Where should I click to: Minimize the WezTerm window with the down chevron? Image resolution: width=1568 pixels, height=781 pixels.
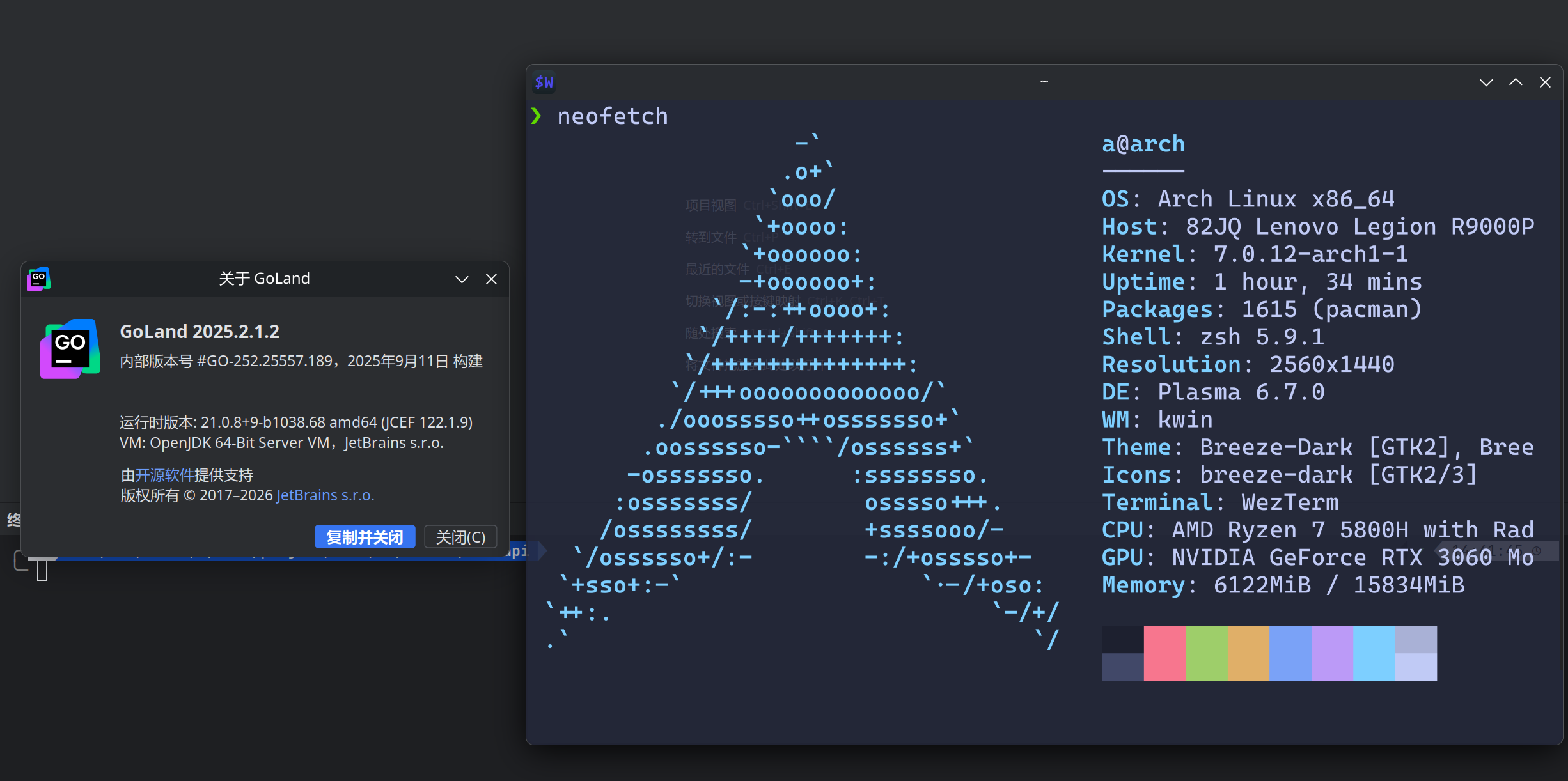[x=1486, y=82]
